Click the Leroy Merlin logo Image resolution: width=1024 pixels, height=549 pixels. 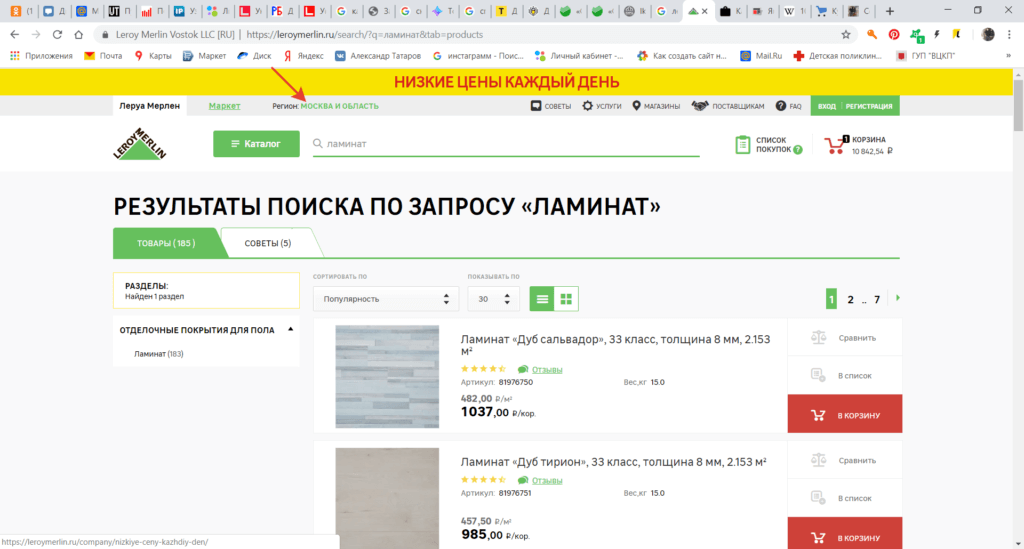click(x=139, y=144)
